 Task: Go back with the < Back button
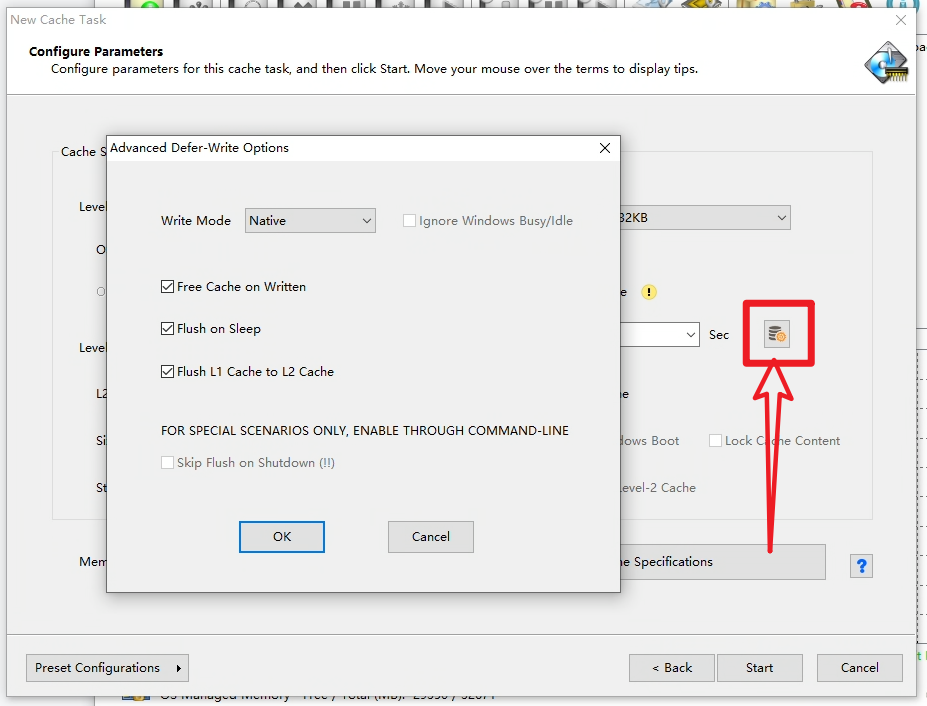click(x=672, y=668)
